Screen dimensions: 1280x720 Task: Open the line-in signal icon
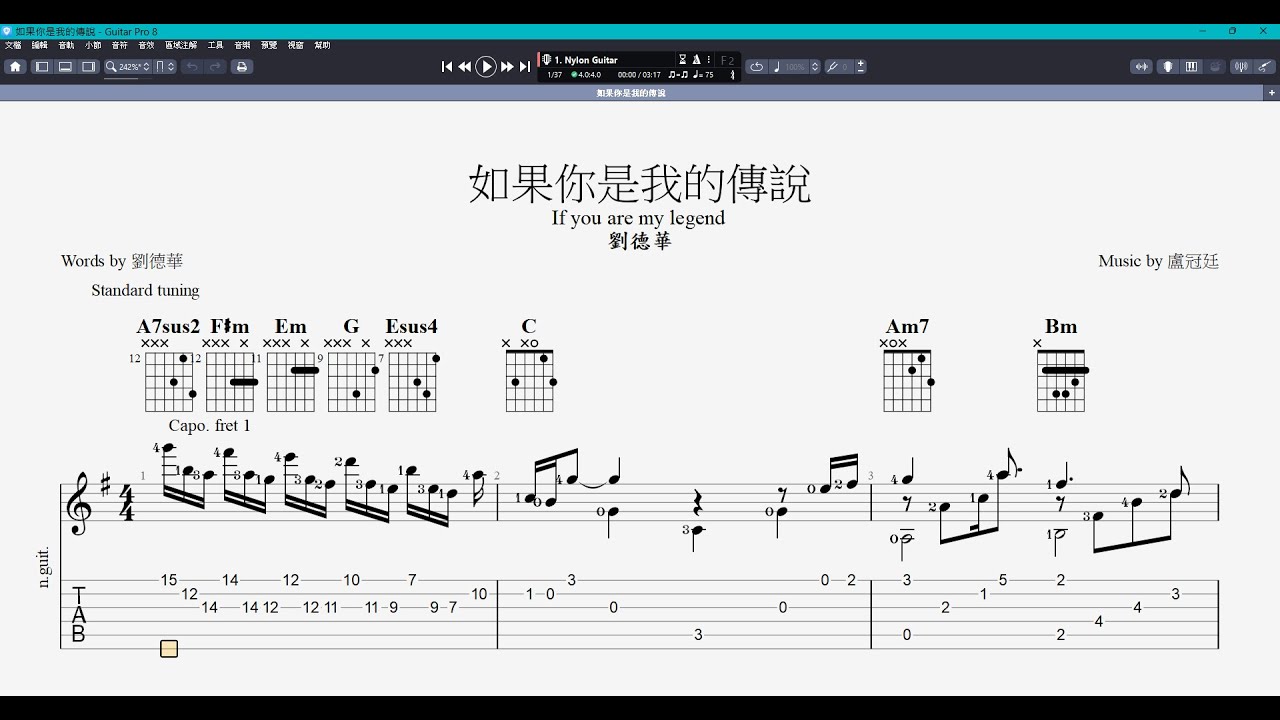click(1141, 67)
